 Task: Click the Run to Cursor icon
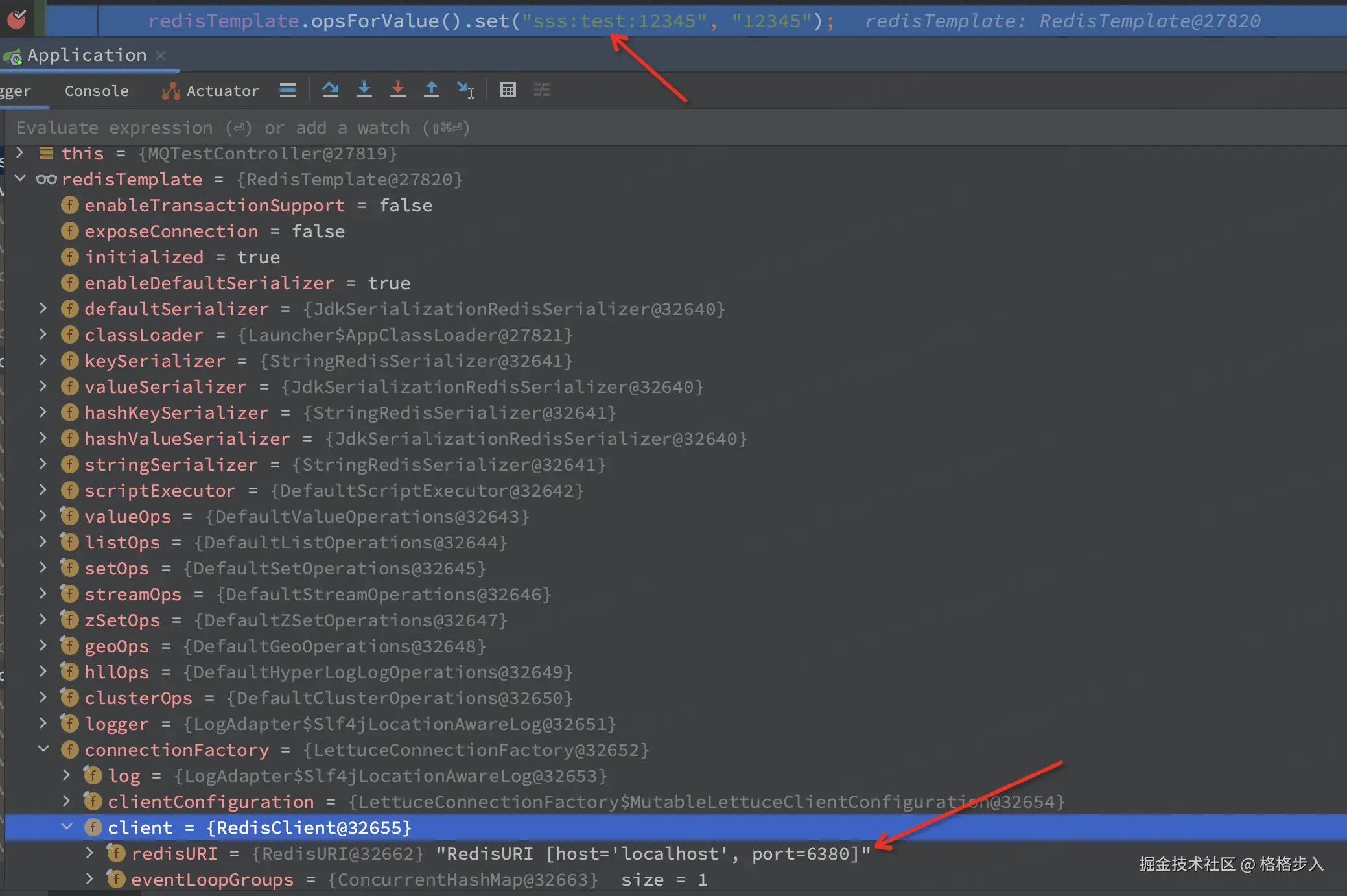[465, 90]
